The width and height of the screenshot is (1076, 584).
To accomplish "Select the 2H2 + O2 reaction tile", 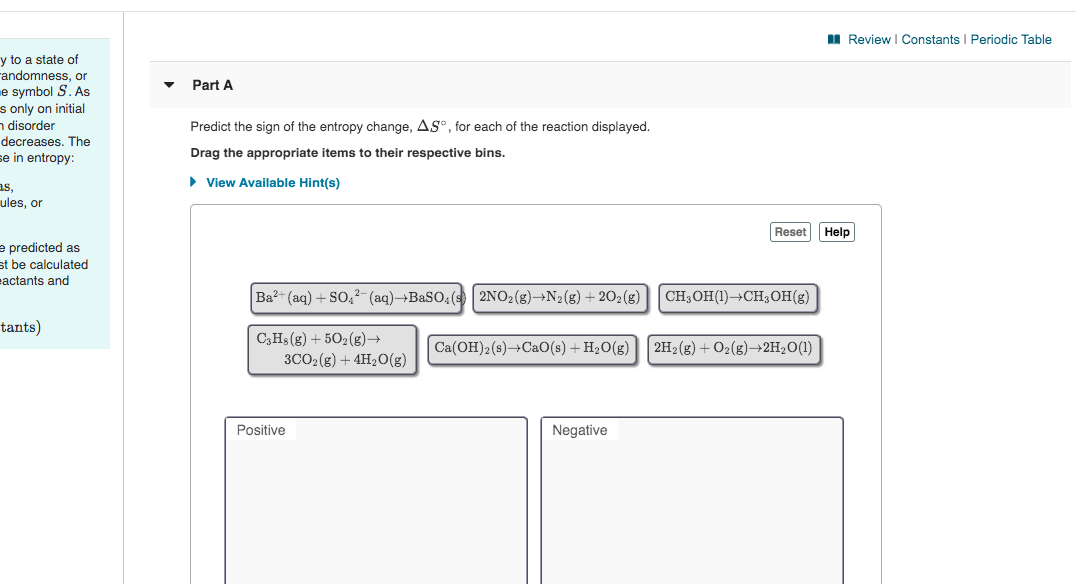I will tap(733, 350).
